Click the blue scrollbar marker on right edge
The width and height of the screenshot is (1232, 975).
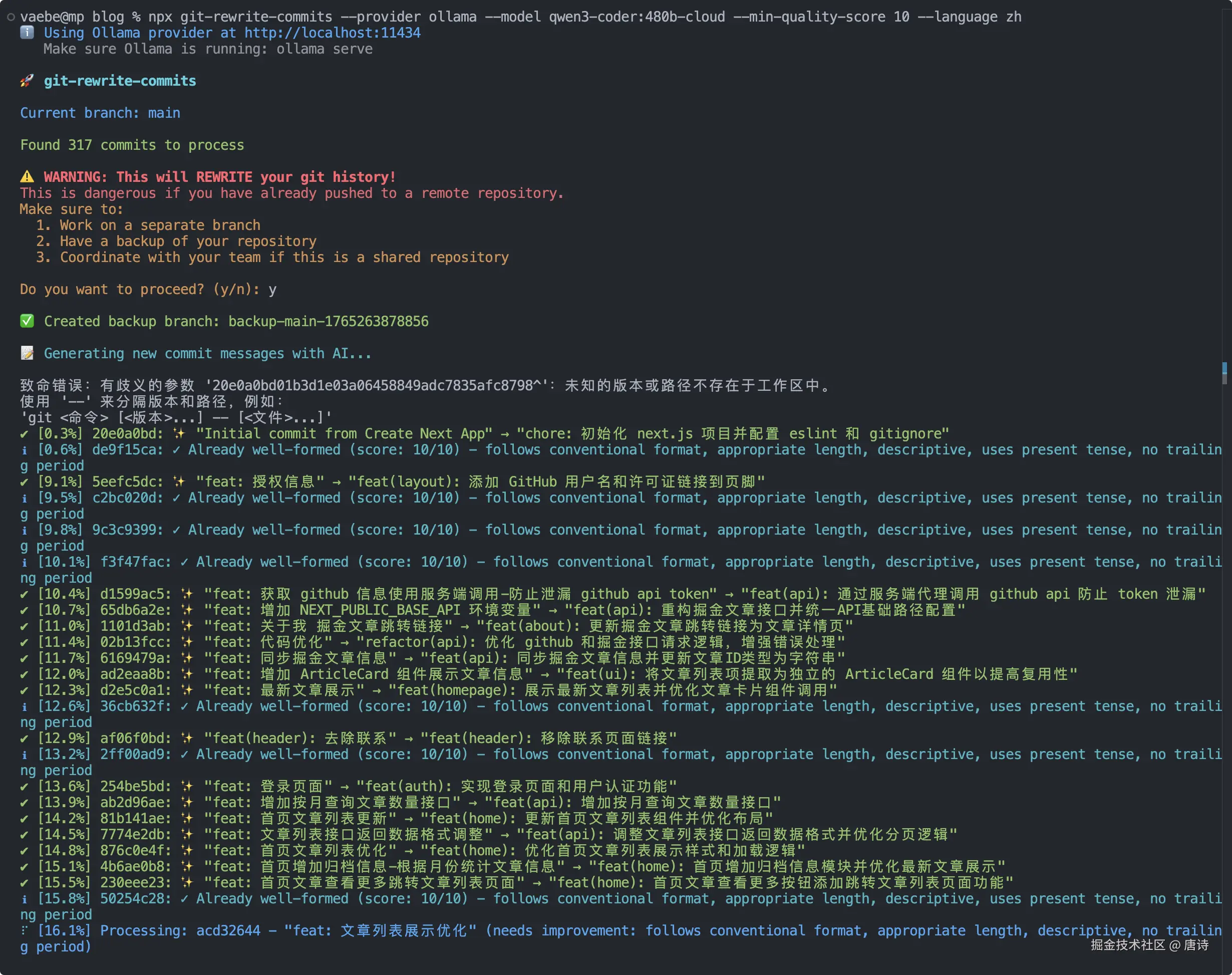pyautogui.click(x=1224, y=368)
